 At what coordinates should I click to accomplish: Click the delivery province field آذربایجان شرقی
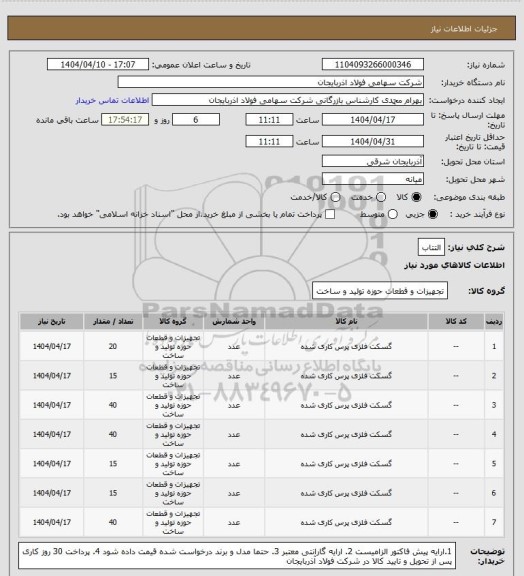(x=373, y=161)
